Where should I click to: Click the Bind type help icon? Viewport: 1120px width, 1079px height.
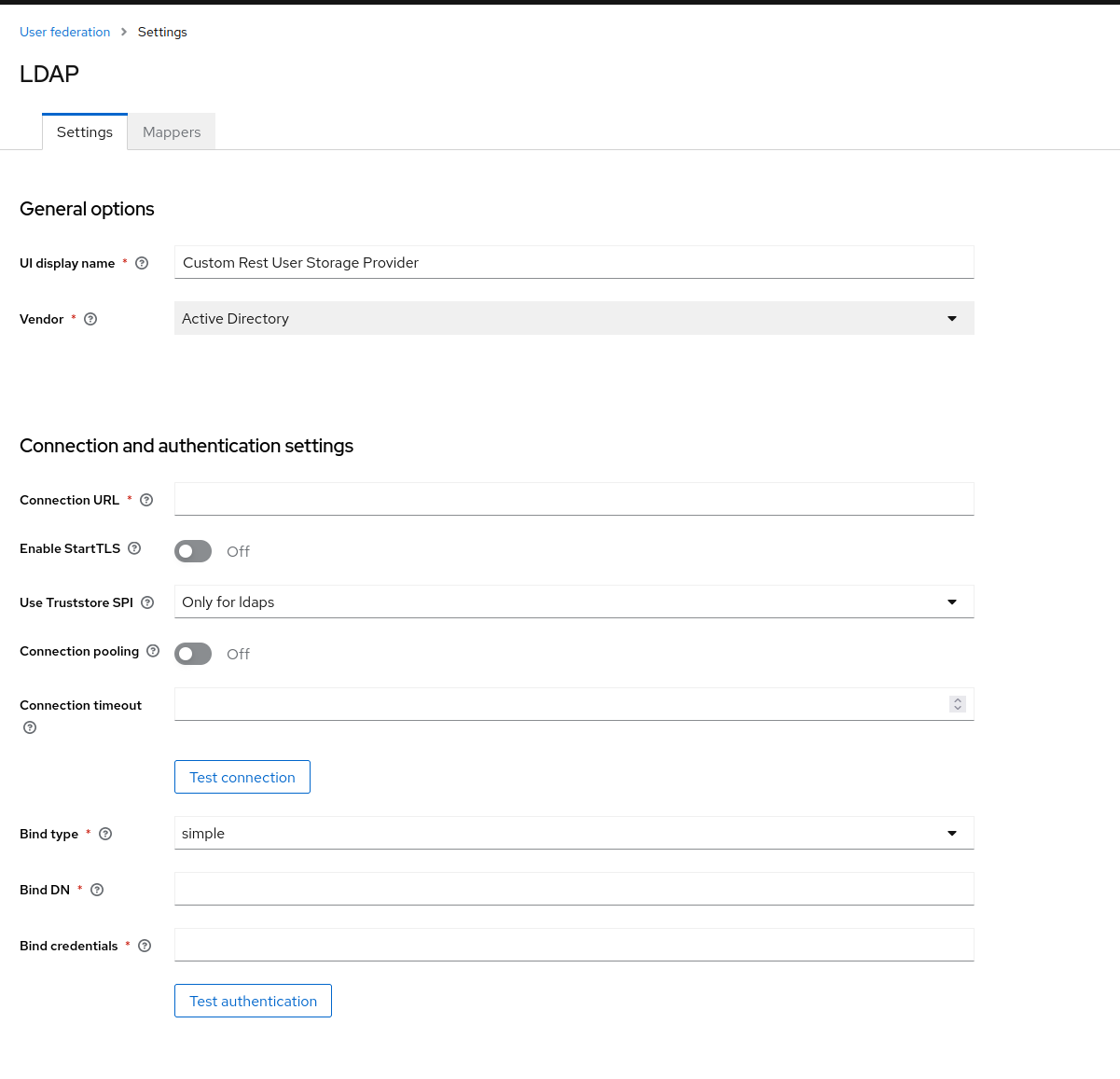[x=104, y=834]
